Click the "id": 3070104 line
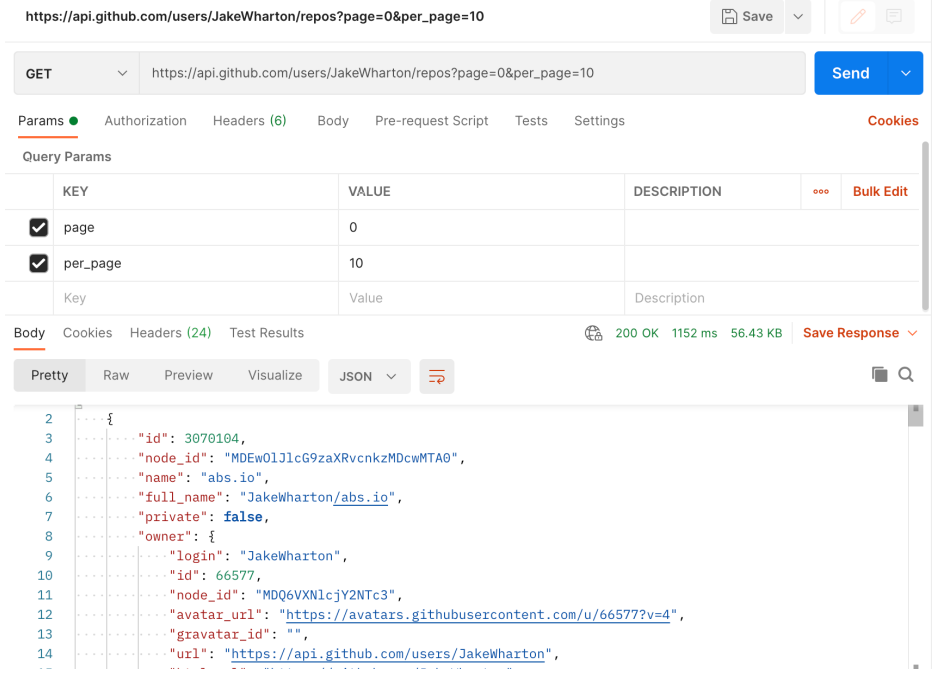Image resolution: width=932 pixels, height=678 pixels. [191, 439]
